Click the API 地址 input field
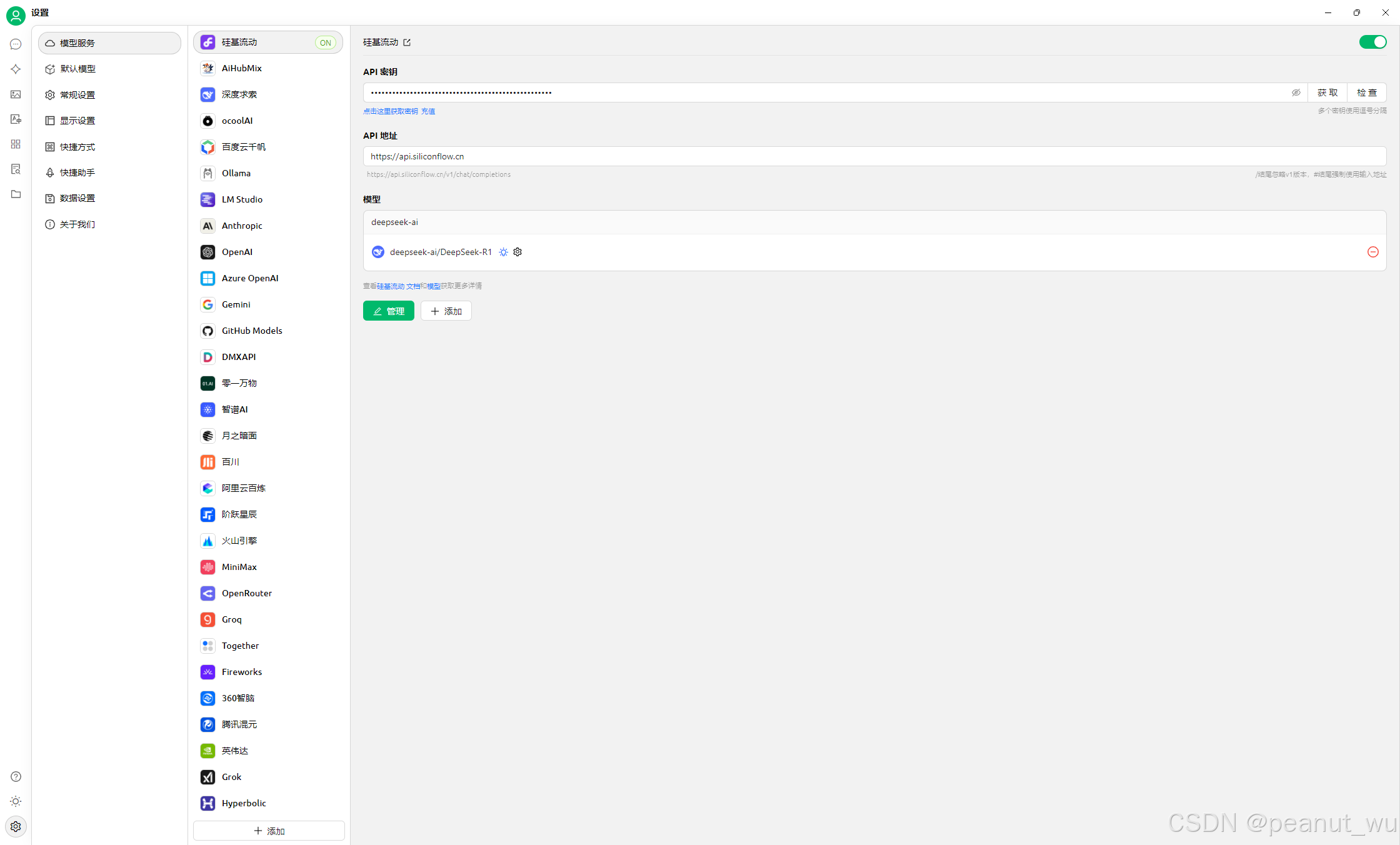The height and width of the screenshot is (845, 1400). pos(874,156)
